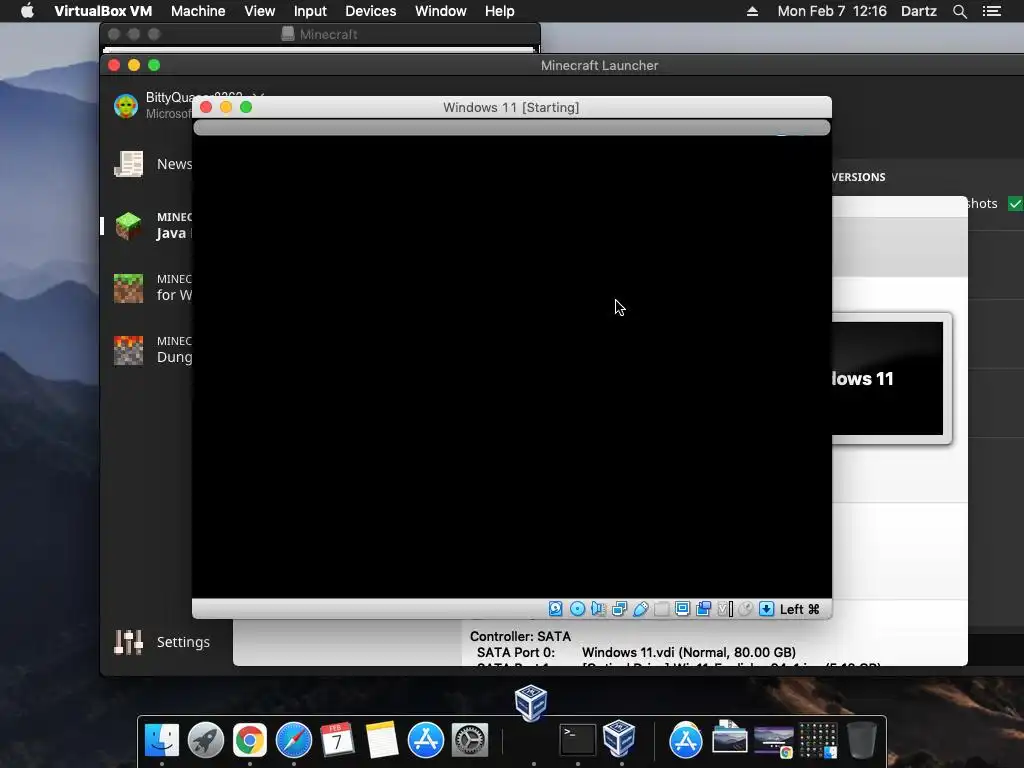The width and height of the screenshot is (1024, 768).
Task: Click the eject icon in menu bar
Action: point(752,11)
